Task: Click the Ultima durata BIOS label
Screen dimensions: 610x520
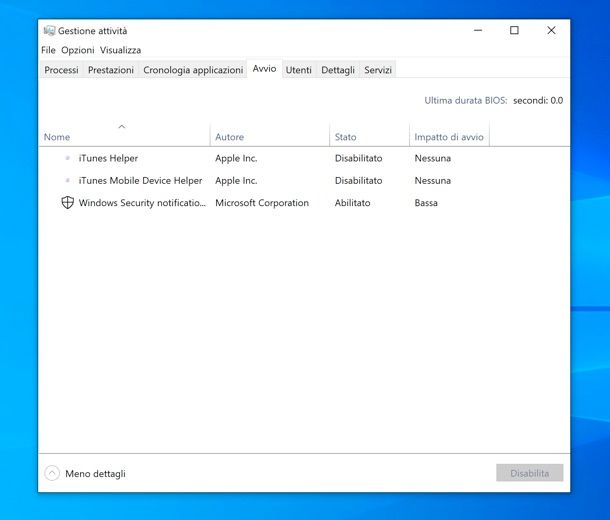Action: point(466,100)
